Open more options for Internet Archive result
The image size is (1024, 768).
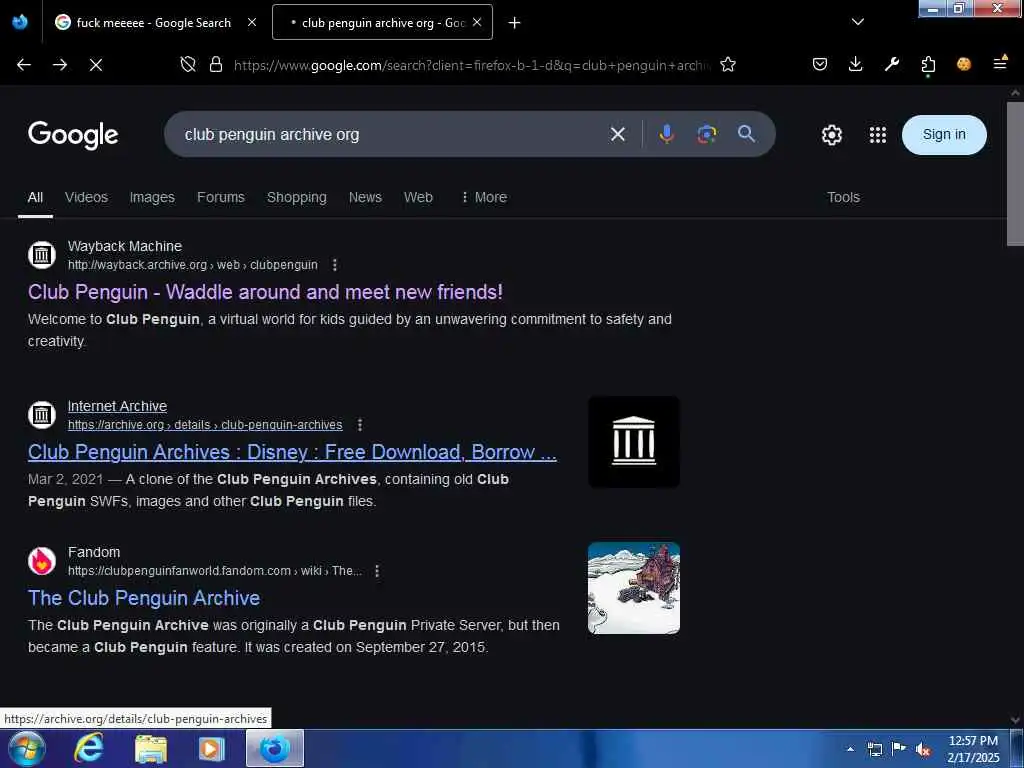(x=360, y=425)
